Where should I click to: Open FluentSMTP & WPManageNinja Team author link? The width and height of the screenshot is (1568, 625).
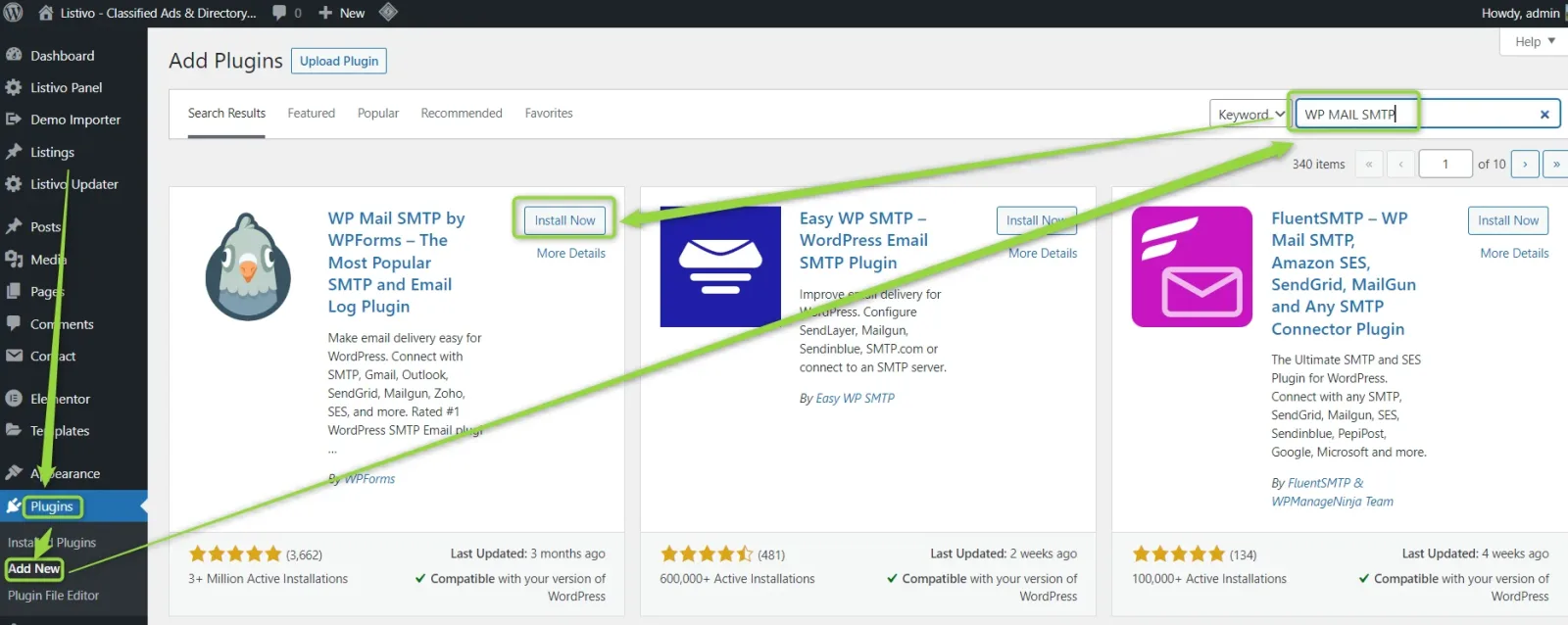tap(1332, 492)
